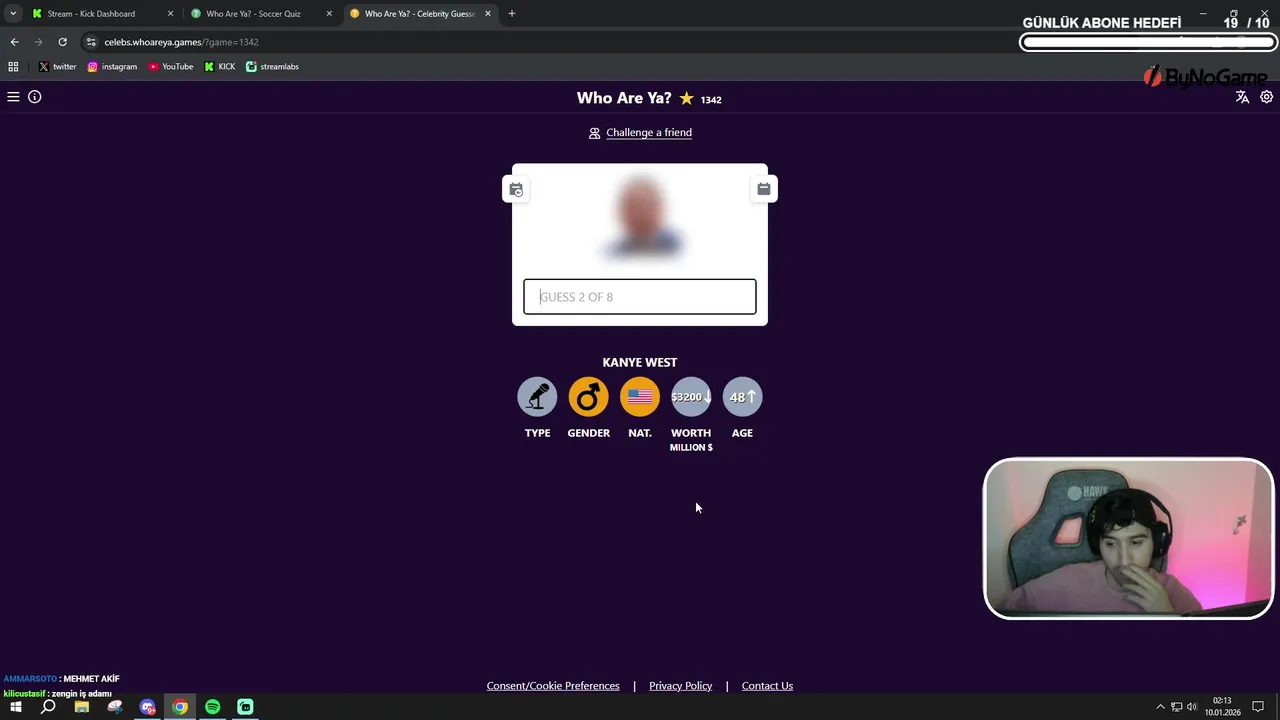The image size is (1280, 720).
Task: Click the $3200 WORTH hint circle
Action: 691,397
